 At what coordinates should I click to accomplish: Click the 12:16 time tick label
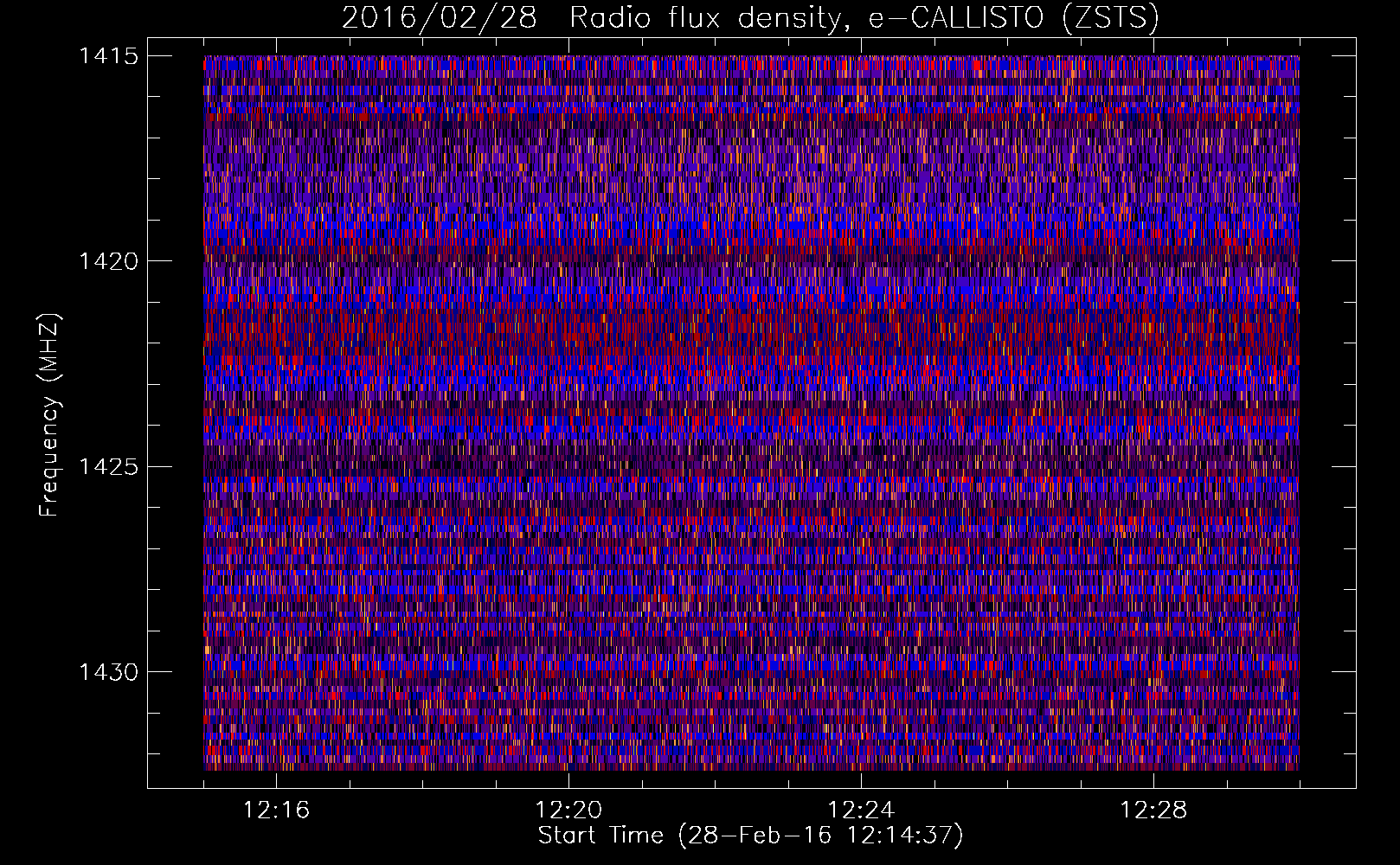pyautogui.click(x=276, y=811)
